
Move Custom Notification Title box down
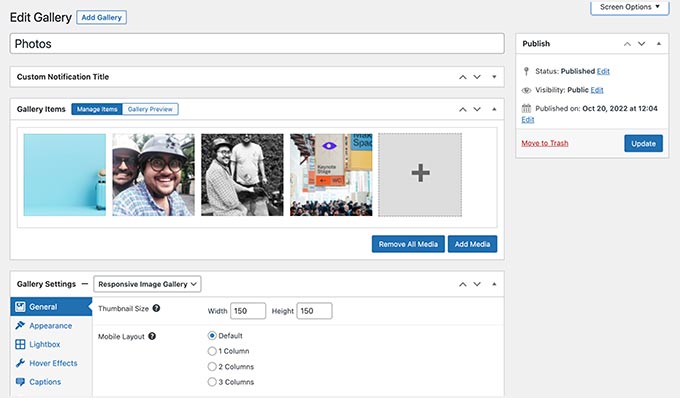tap(477, 77)
